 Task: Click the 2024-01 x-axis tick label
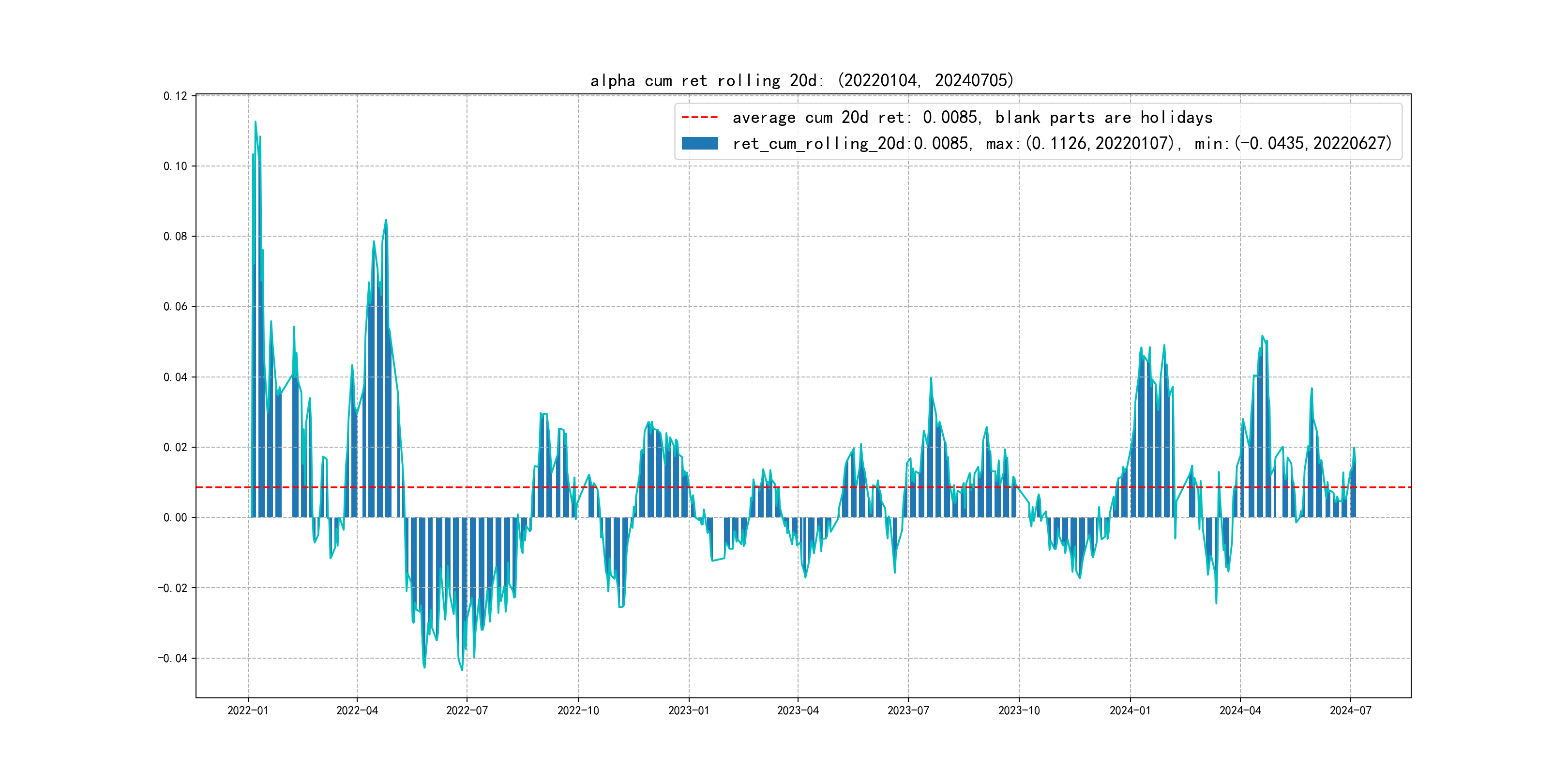[1131, 710]
